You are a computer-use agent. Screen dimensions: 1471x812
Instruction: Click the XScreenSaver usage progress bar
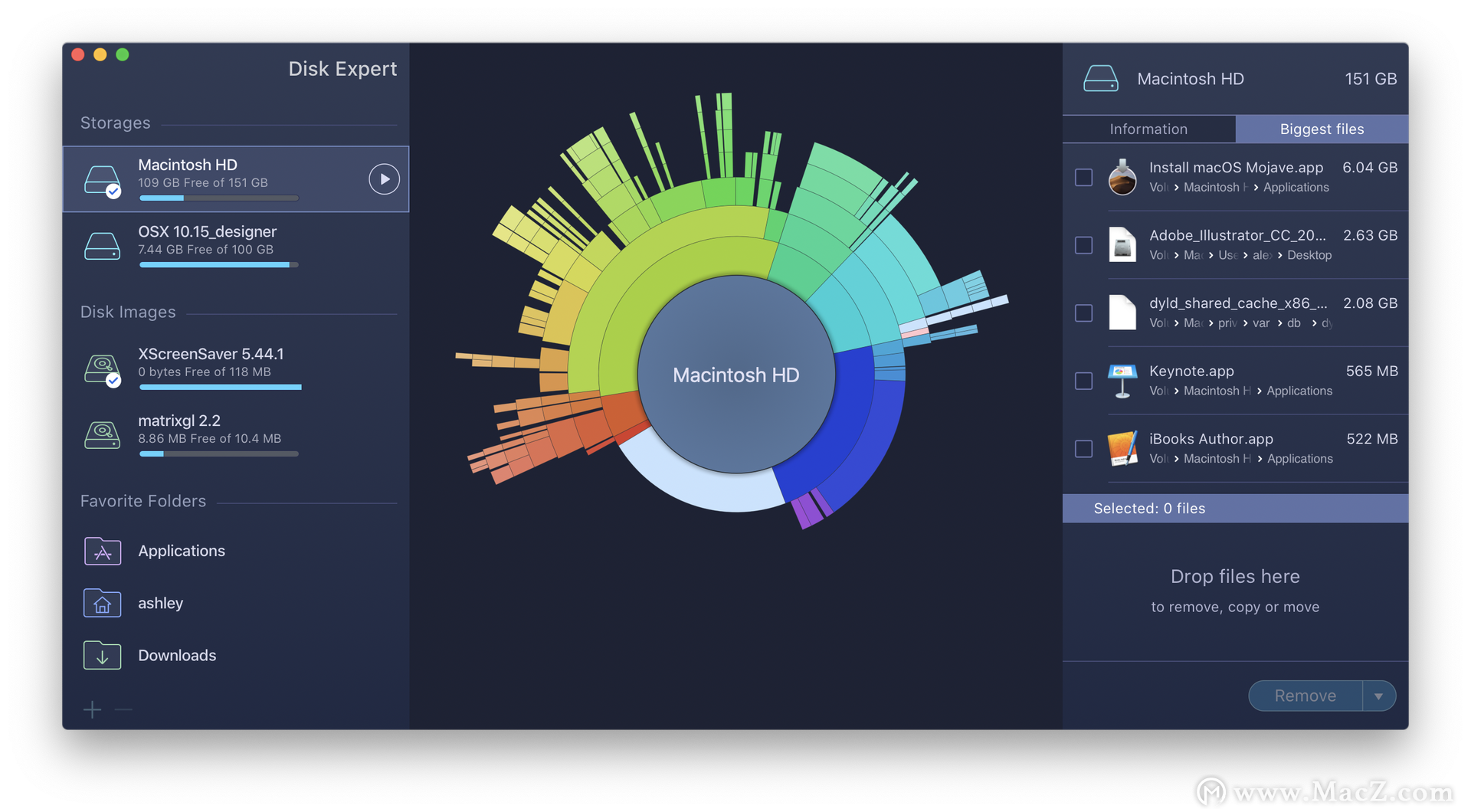point(221,388)
